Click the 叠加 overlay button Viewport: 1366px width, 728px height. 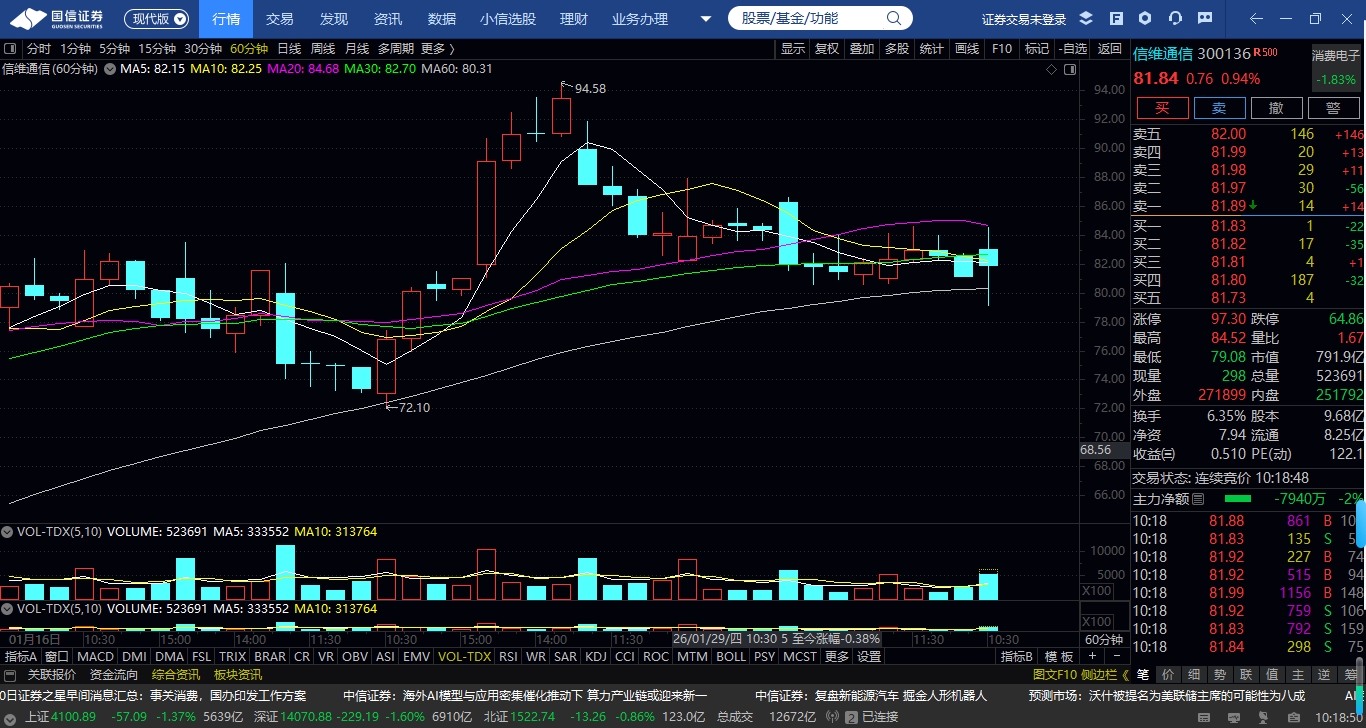coord(861,48)
